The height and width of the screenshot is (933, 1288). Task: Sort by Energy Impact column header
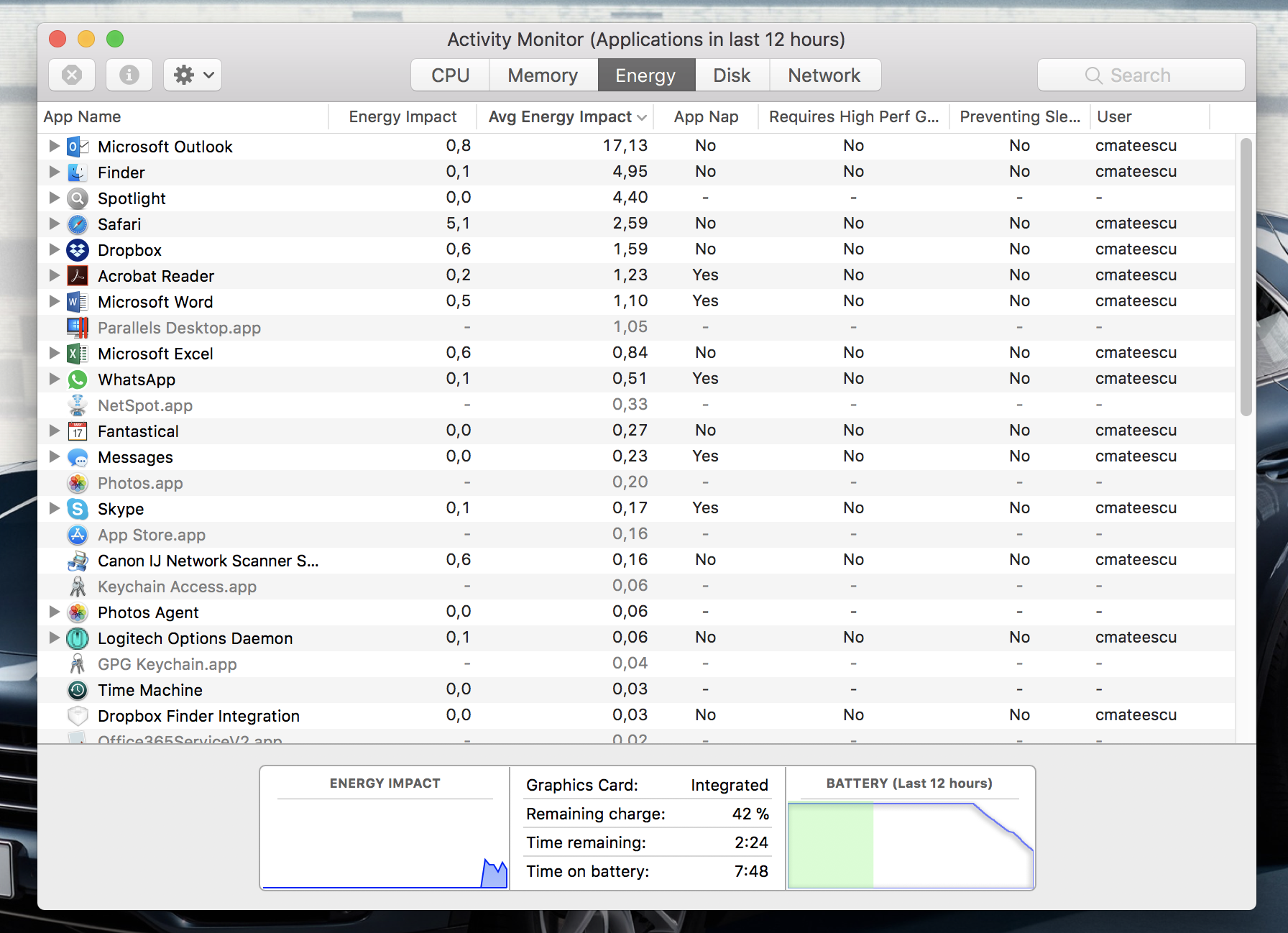point(402,116)
